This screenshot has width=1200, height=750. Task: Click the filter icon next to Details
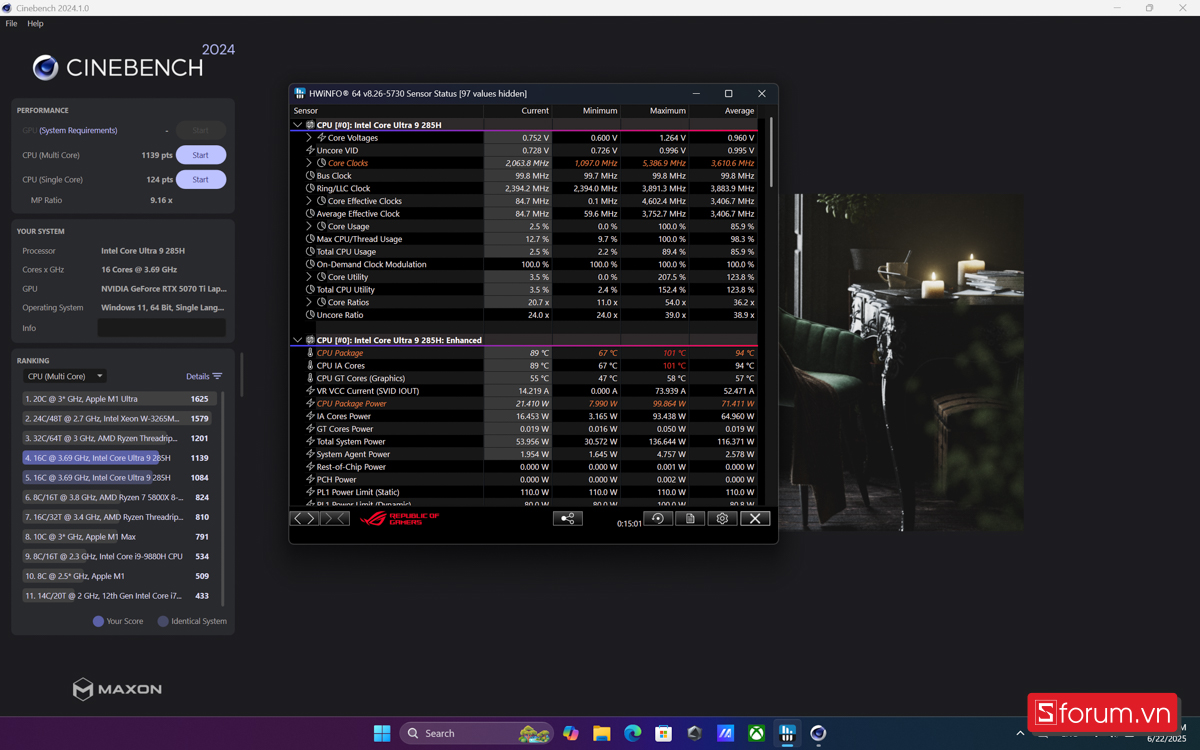click(x=217, y=376)
